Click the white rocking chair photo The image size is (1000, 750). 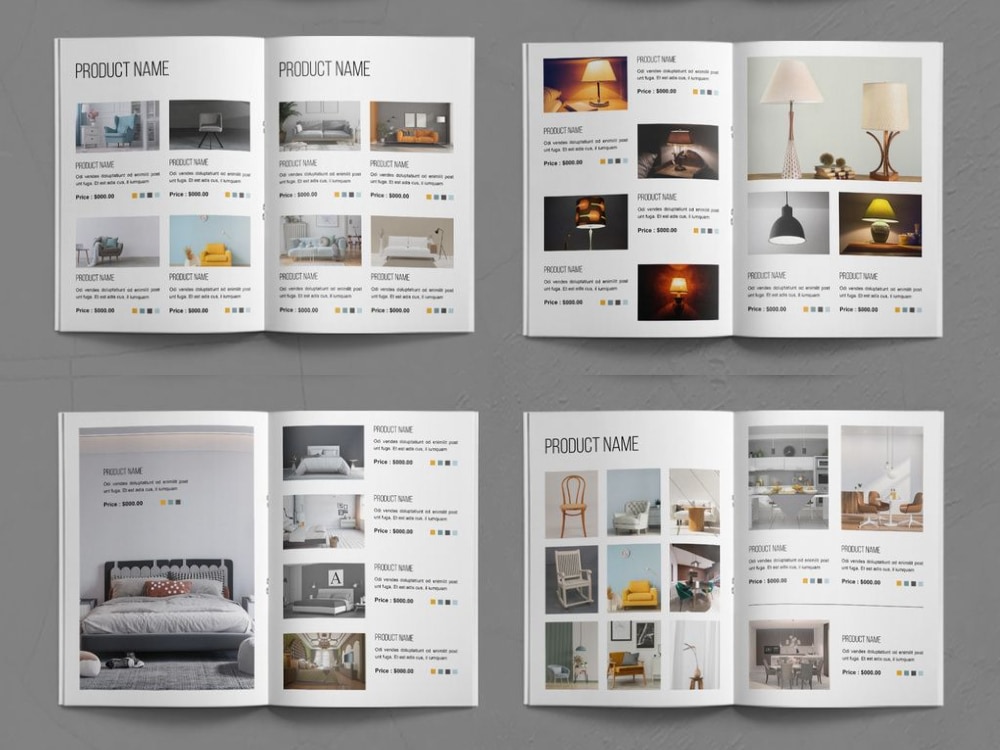(x=571, y=579)
